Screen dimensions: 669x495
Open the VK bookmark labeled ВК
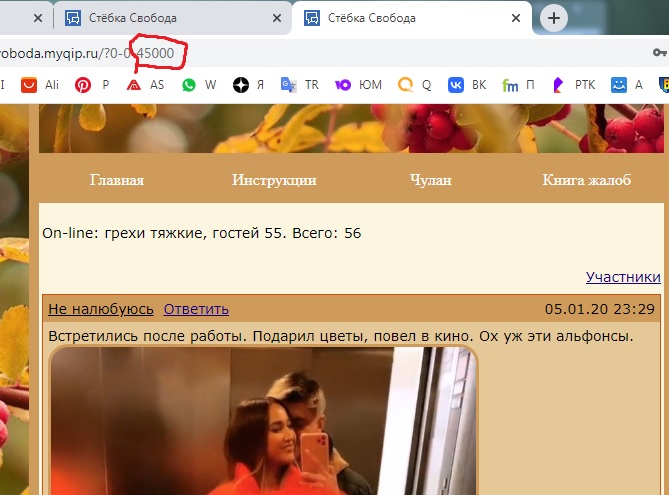(467, 85)
